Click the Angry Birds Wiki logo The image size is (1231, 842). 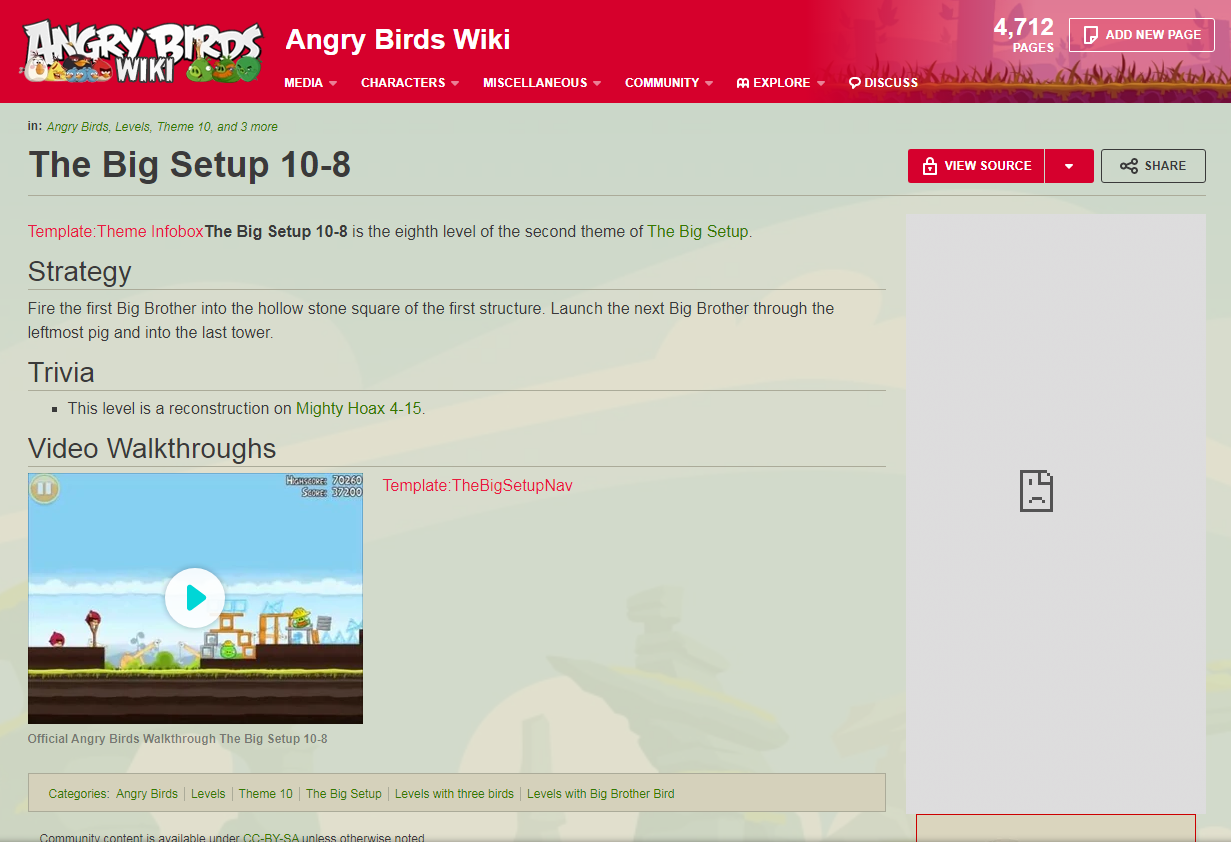click(141, 51)
